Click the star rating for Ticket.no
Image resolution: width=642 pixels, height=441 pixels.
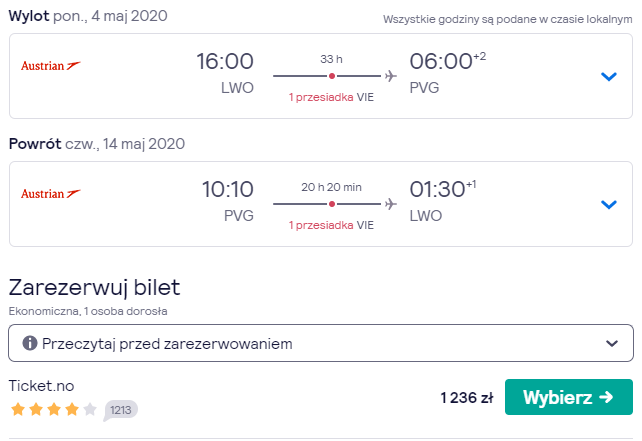54,409
